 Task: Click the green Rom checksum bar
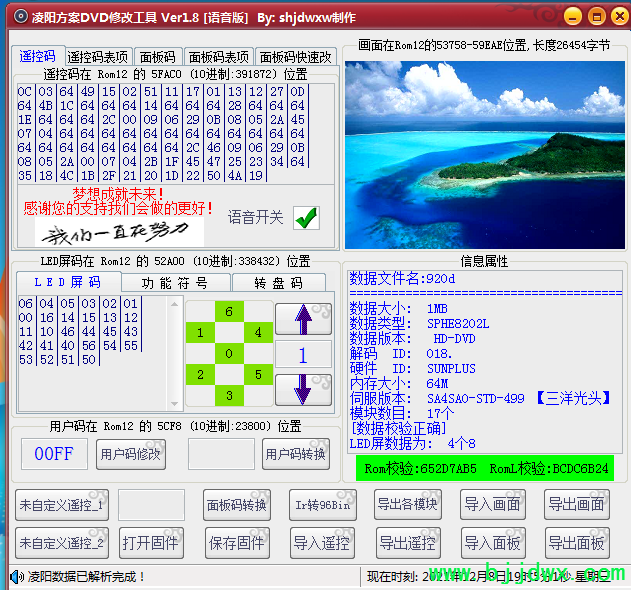[x=486, y=468]
